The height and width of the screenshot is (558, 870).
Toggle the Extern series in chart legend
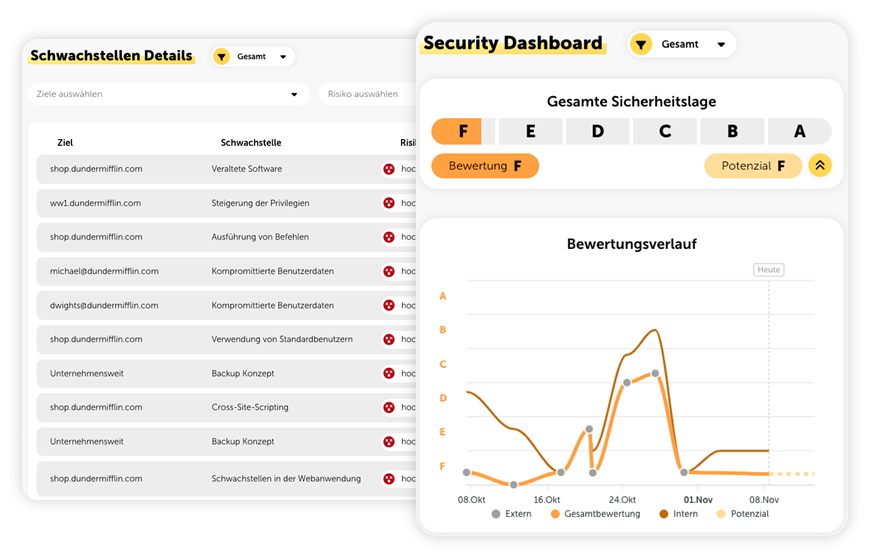[x=511, y=514]
